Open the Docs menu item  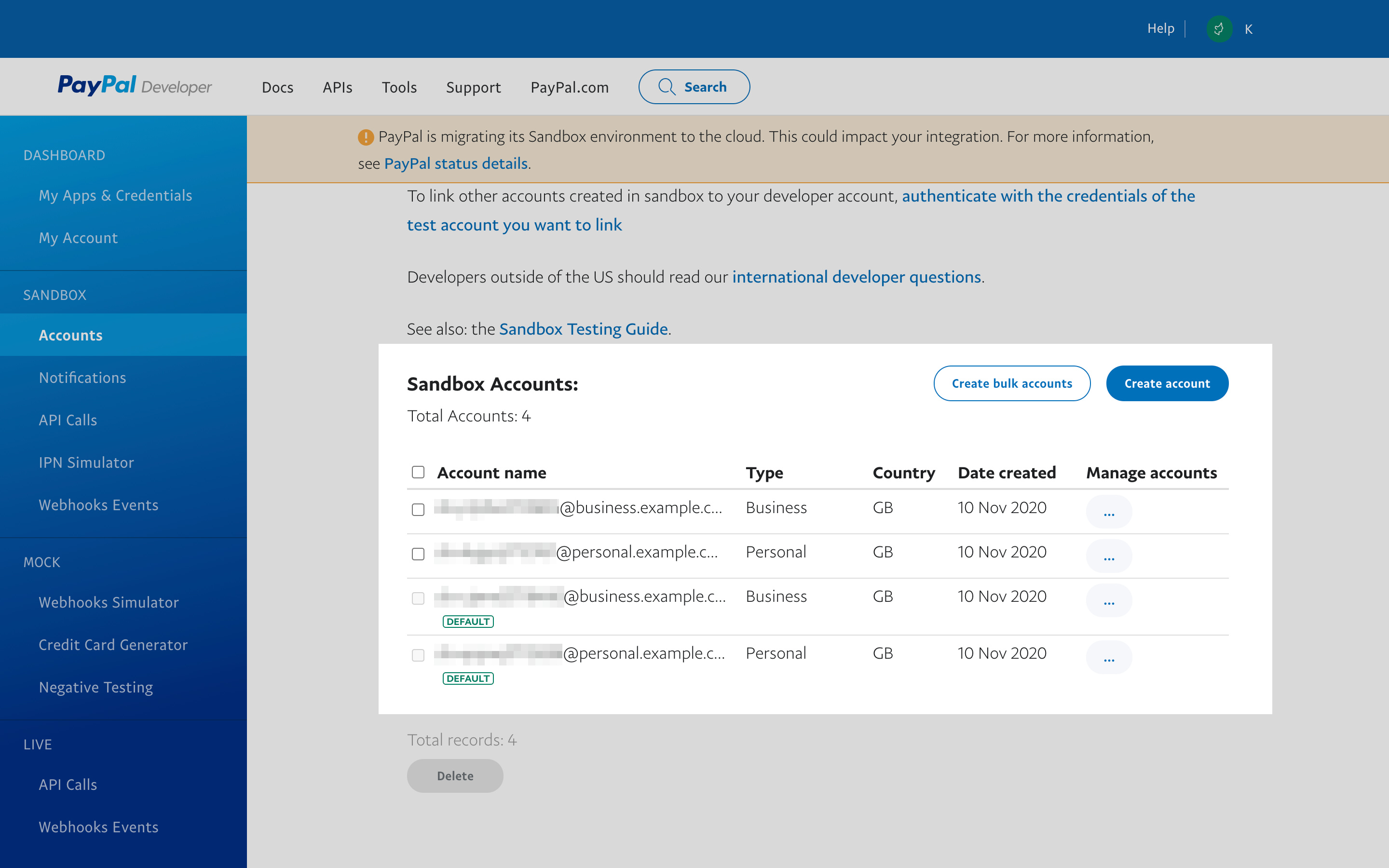click(278, 87)
